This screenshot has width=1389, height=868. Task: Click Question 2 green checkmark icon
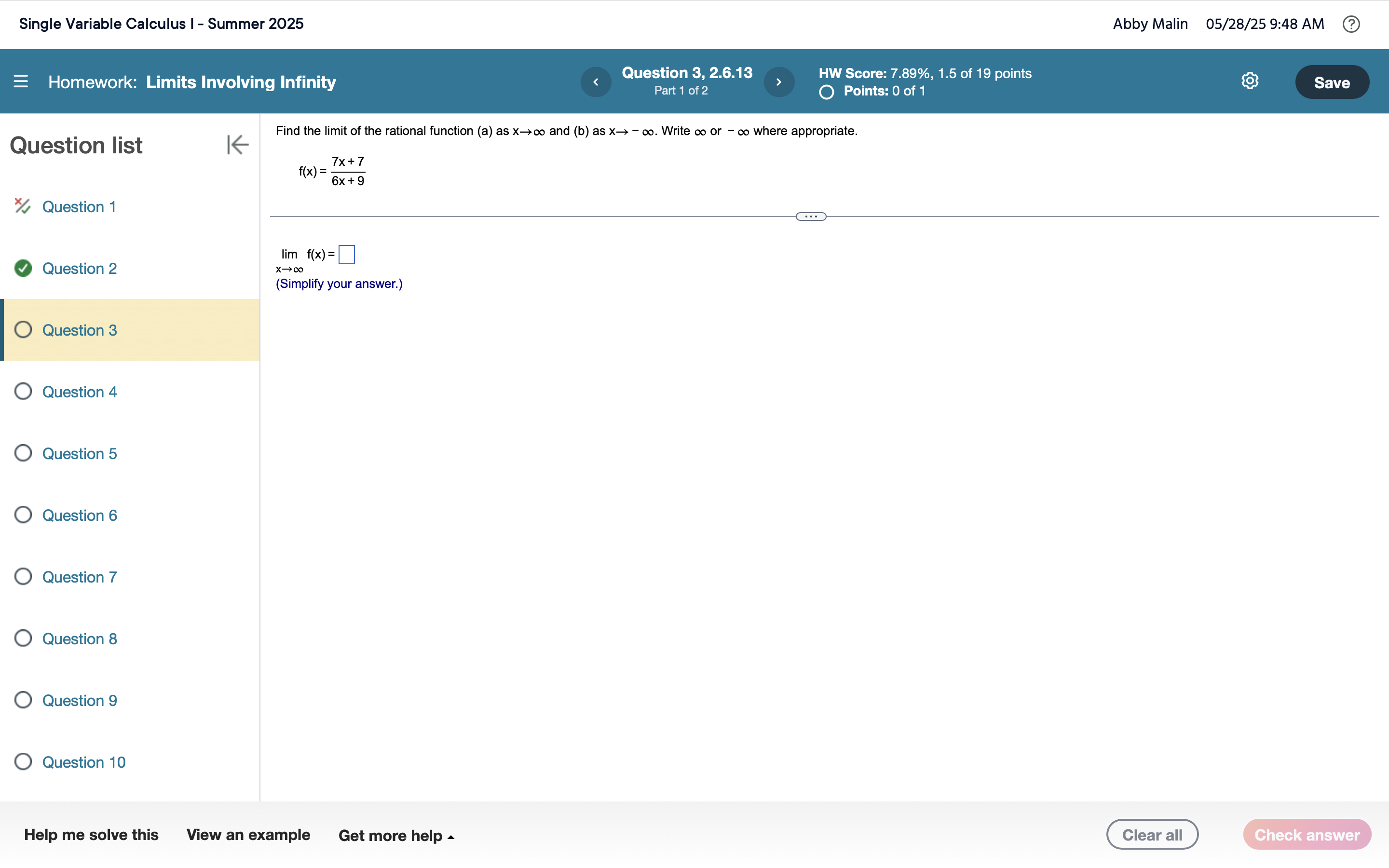pyautogui.click(x=23, y=268)
